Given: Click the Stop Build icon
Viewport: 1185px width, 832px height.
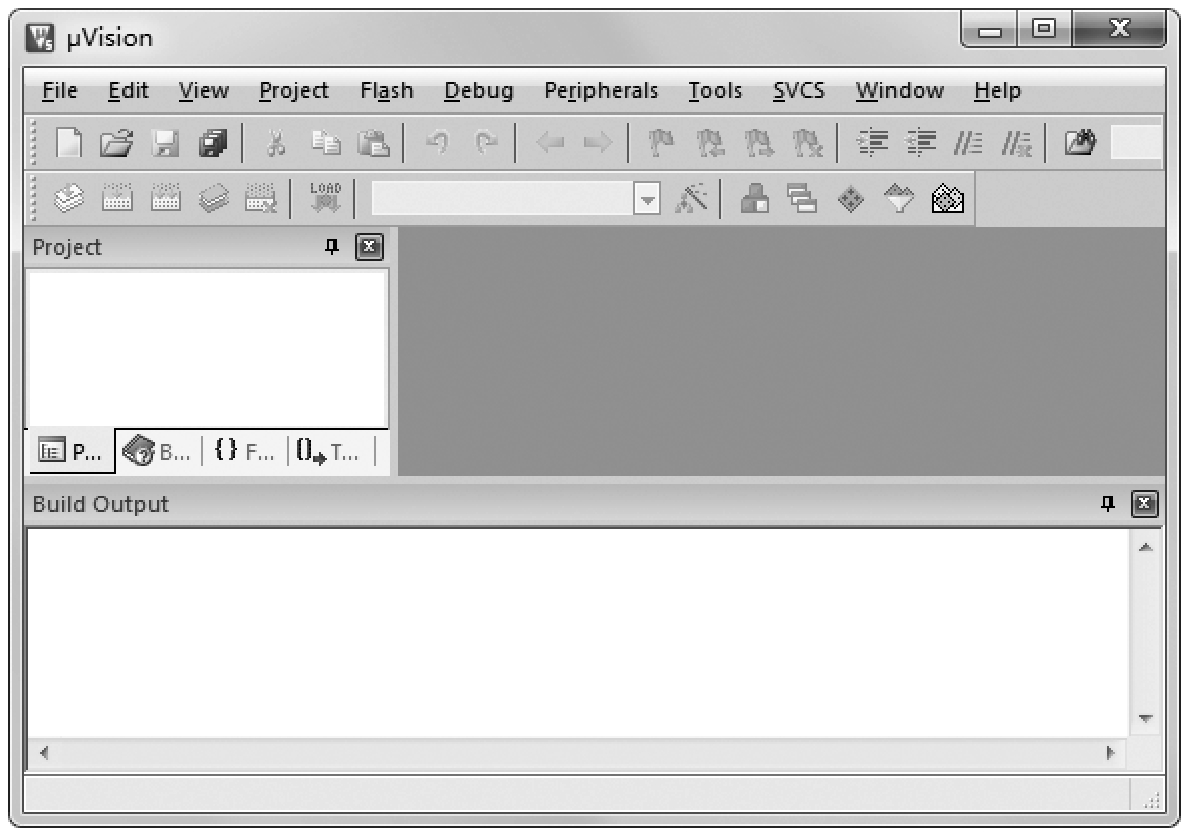Looking at the screenshot, I should tap(261, 199).
